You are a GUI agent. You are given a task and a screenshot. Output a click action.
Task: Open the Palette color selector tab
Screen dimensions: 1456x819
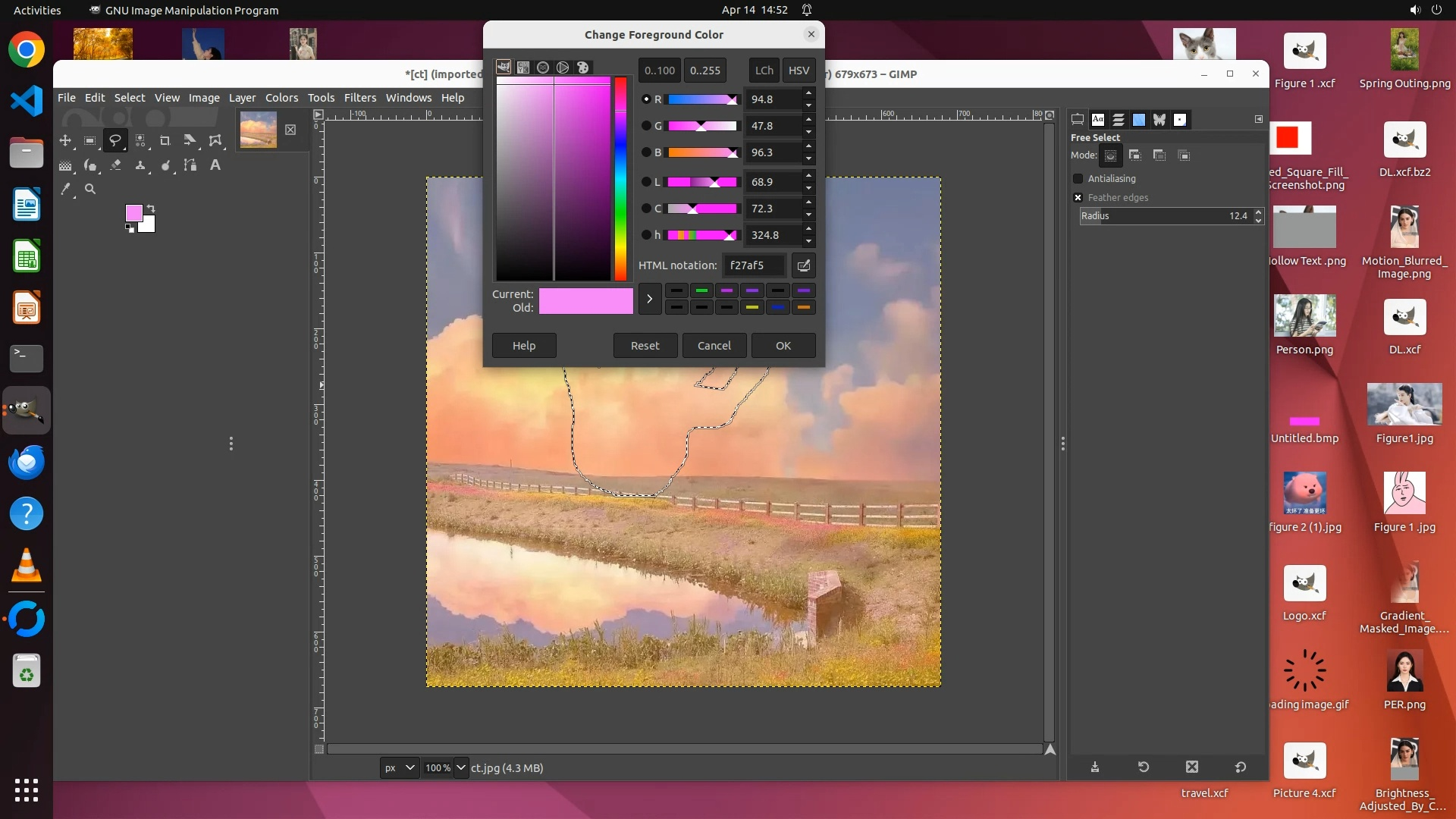[582, 67]
